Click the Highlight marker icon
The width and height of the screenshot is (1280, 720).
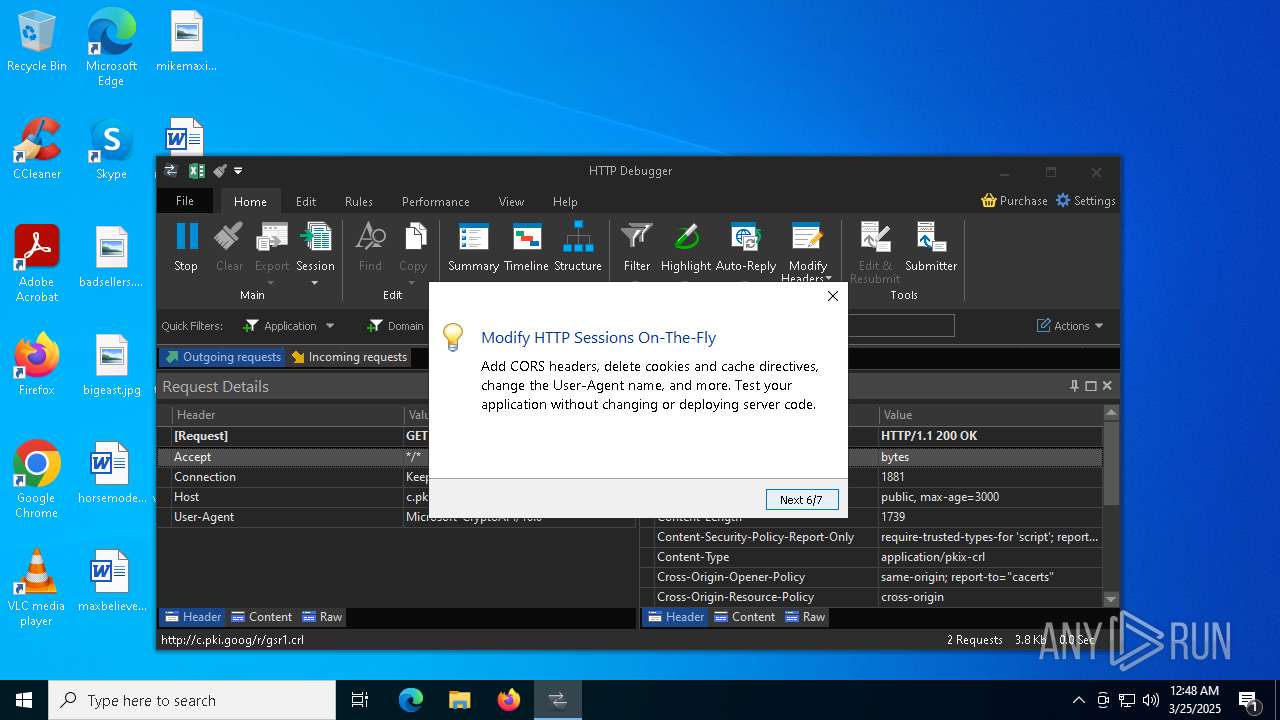(686, 236)
